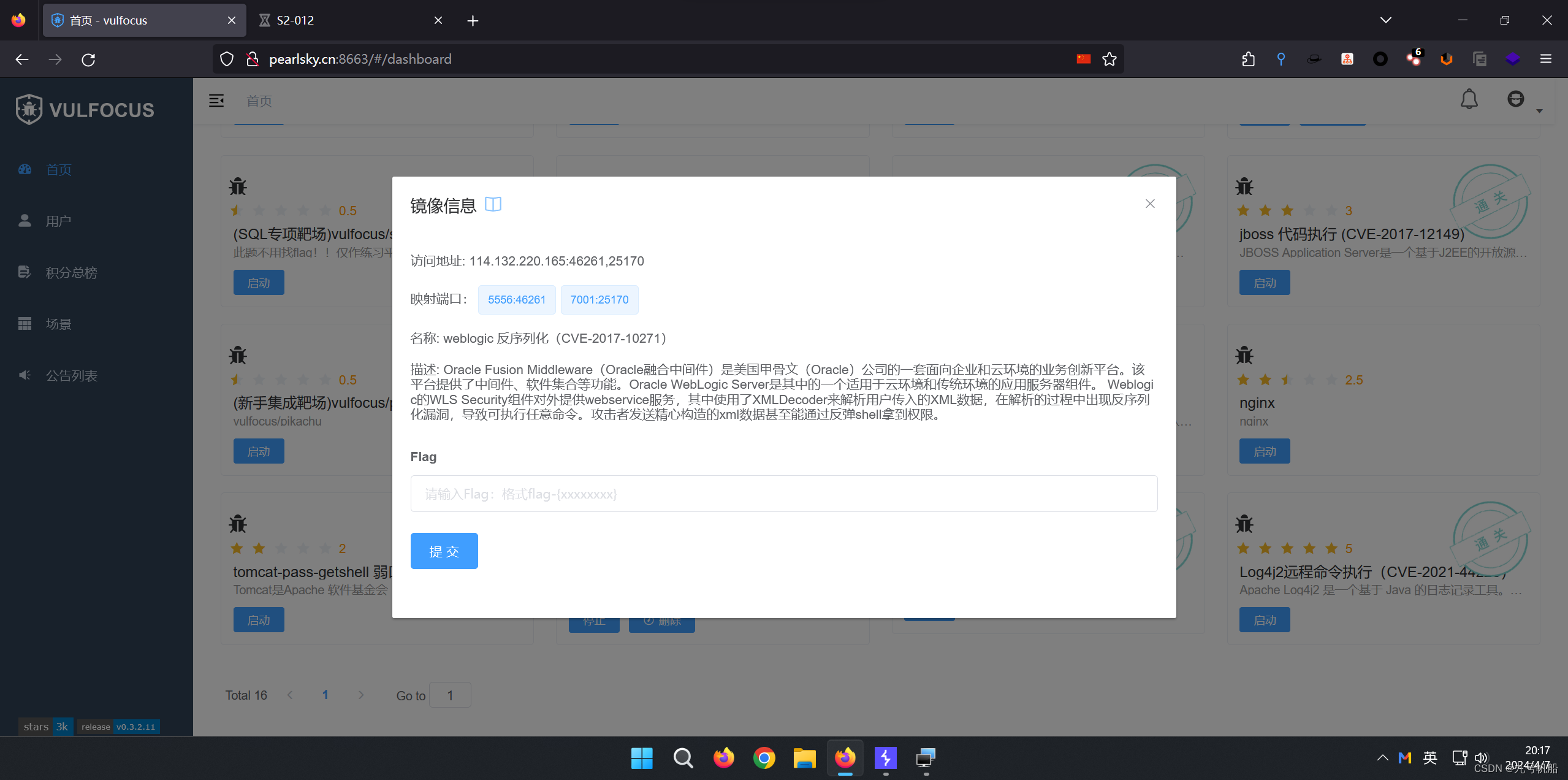Click the address bar URL
Viewport: 1568px width, 780px height.
(360, 59)
